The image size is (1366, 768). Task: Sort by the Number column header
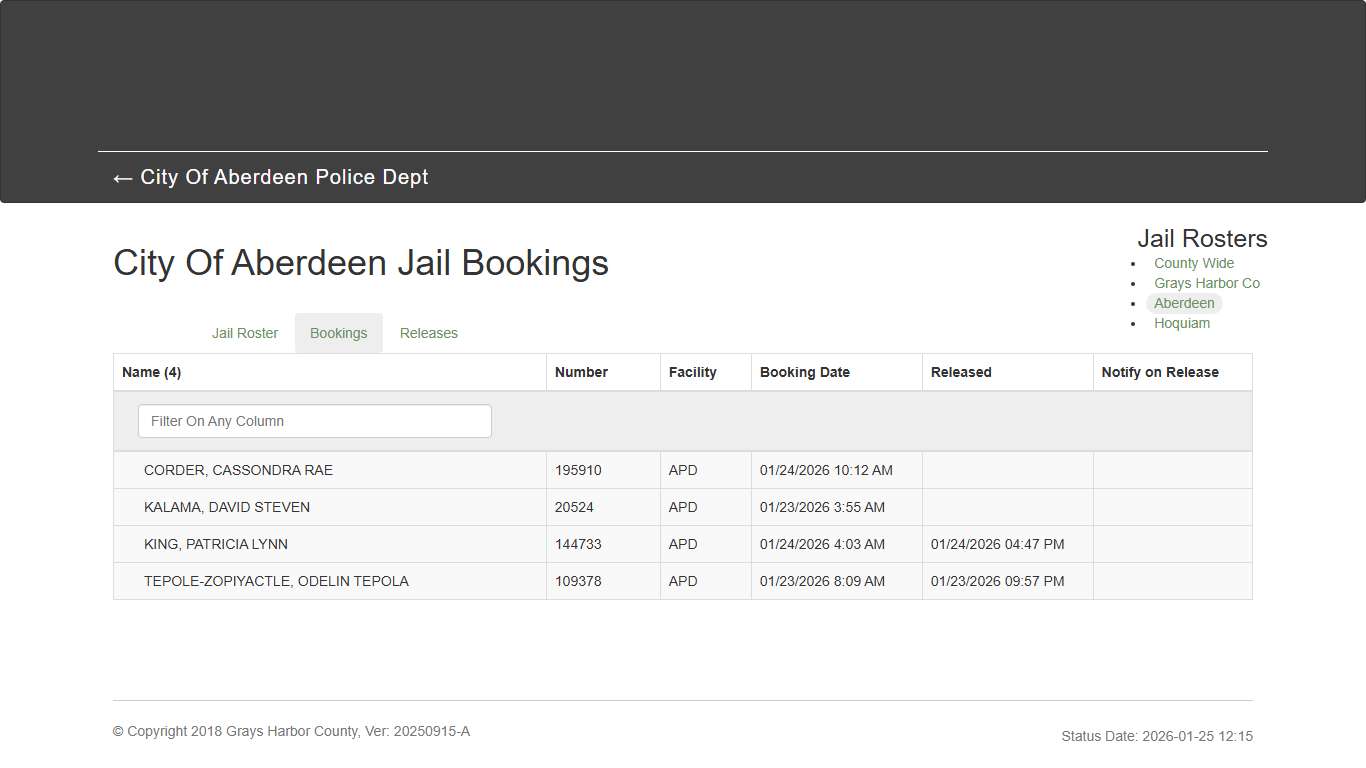(581, 371)
